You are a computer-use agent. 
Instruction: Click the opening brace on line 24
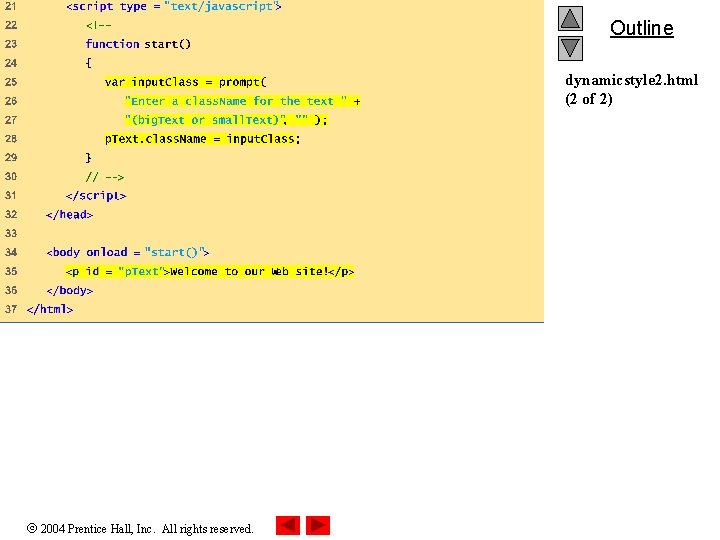click(88, 63)
